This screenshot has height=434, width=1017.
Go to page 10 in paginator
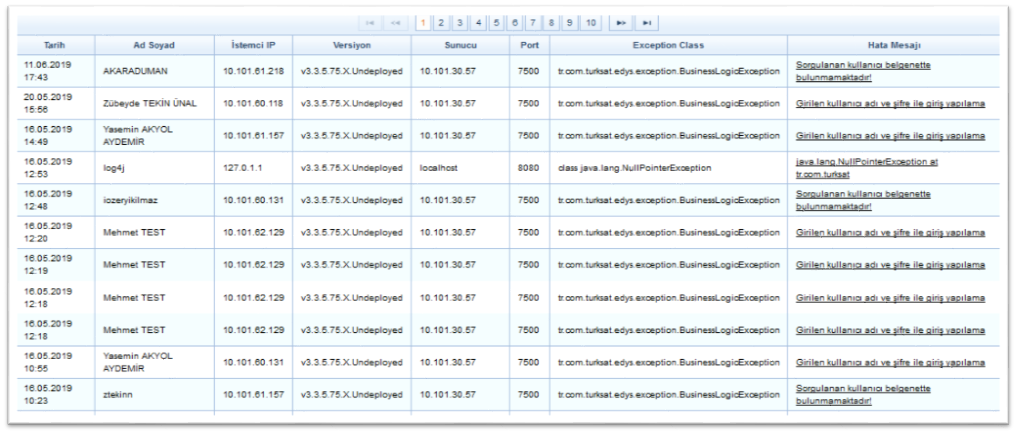coord(590,22)
